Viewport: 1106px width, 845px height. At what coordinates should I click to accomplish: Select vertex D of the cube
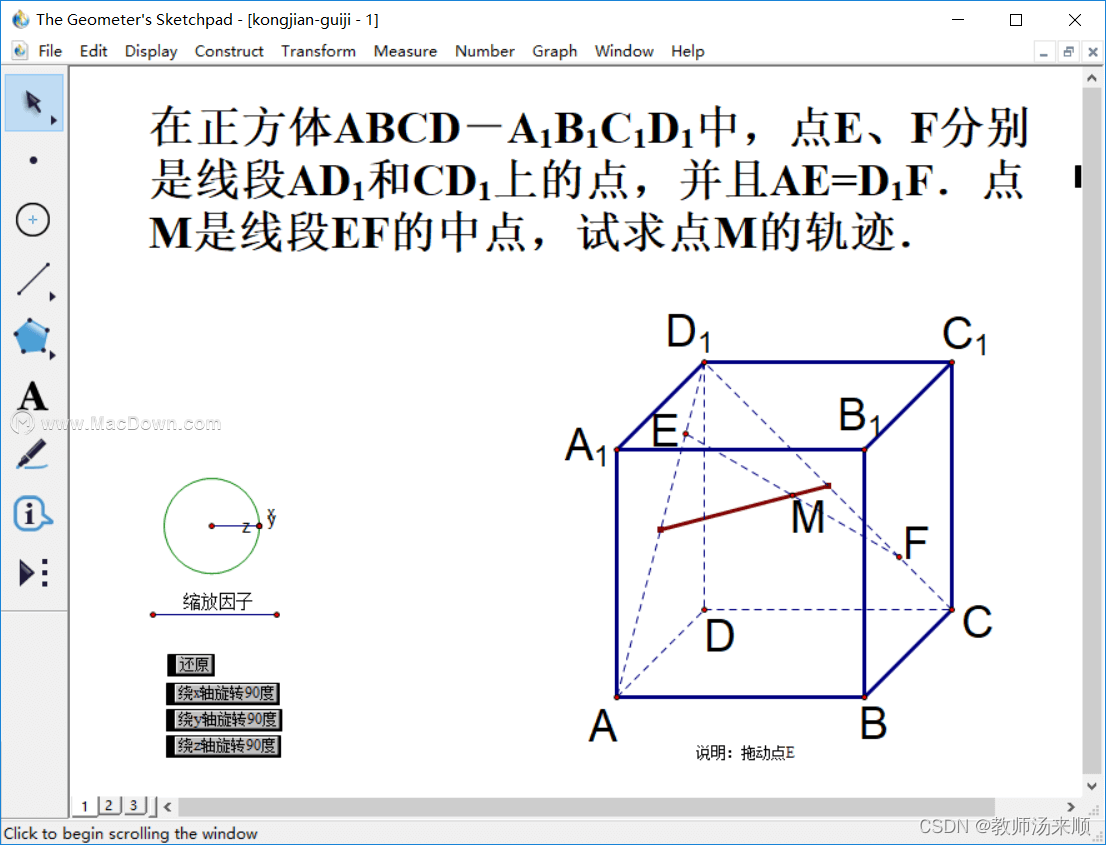[x=704, y=609]
